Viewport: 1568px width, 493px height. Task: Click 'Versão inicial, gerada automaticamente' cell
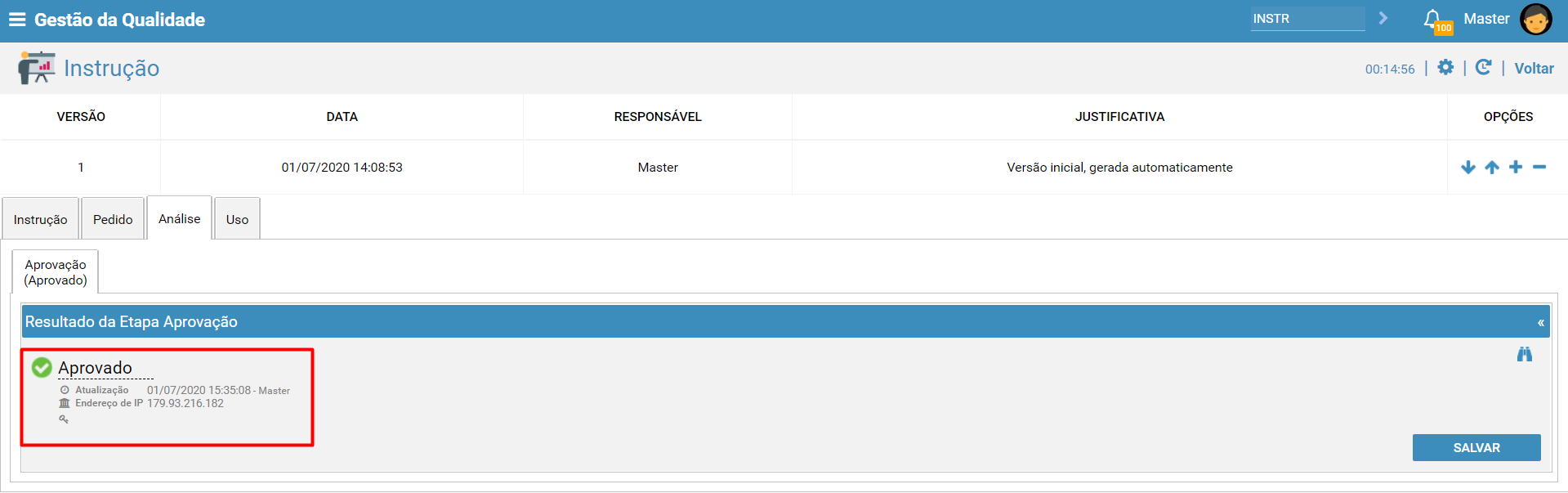tap(1119, 168)
